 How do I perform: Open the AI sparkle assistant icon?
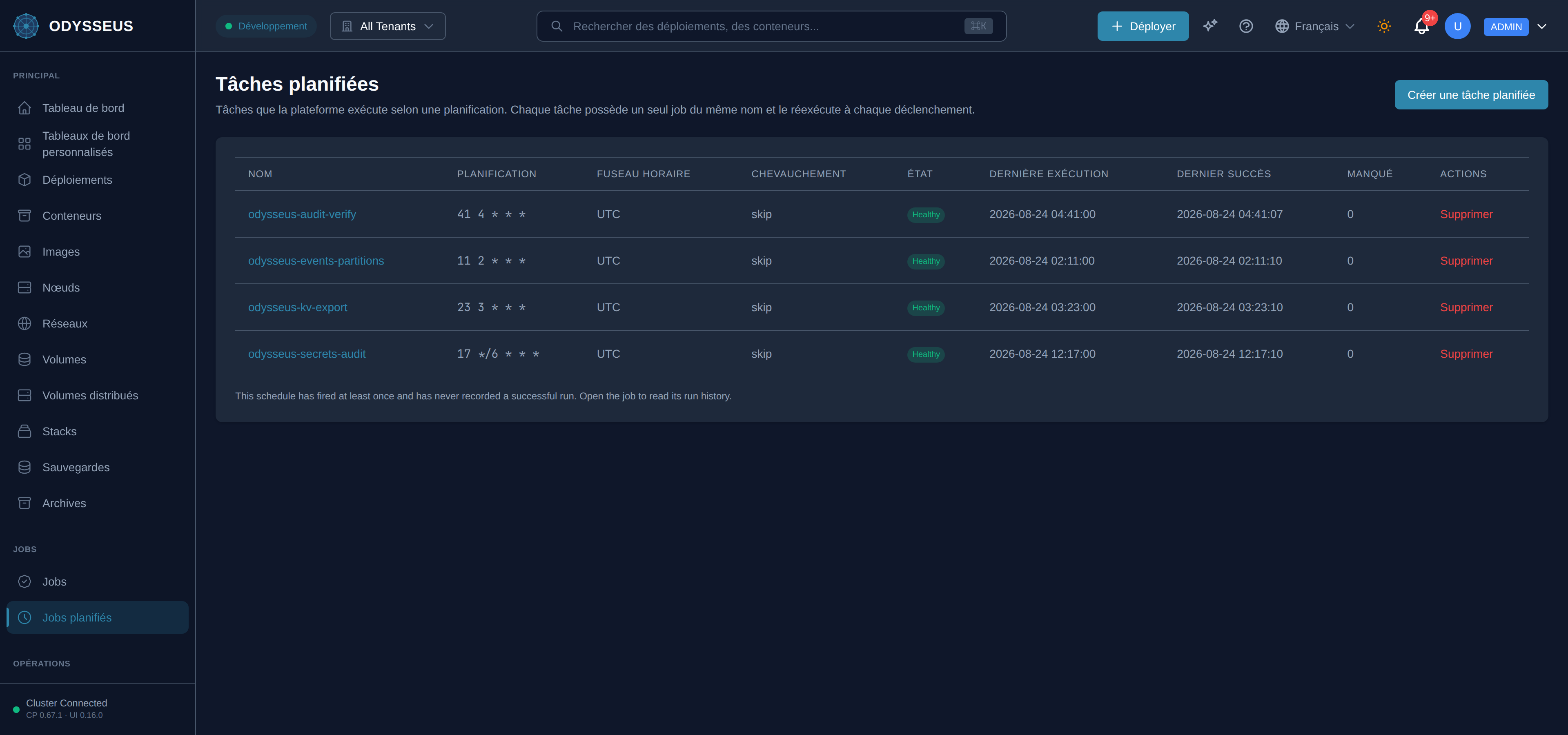pyautogui.click(x=1210, y=26)
